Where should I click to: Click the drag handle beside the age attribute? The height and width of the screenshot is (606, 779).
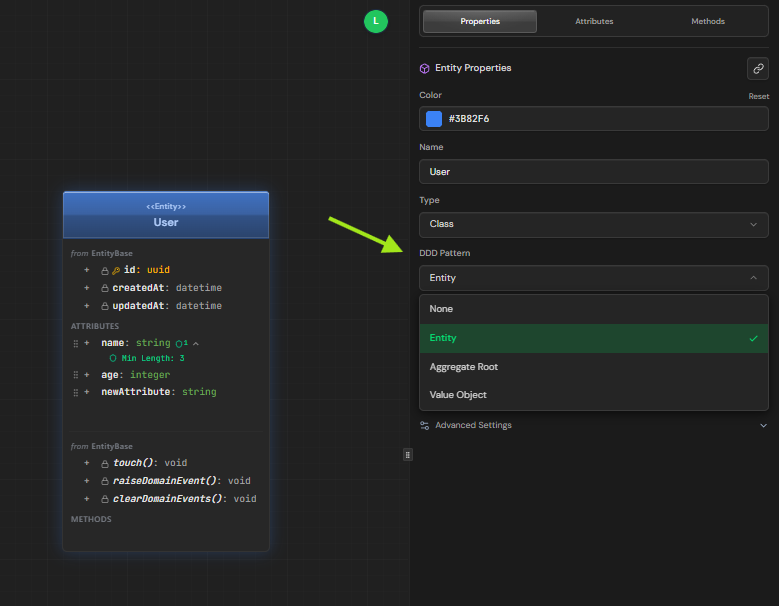75,375
